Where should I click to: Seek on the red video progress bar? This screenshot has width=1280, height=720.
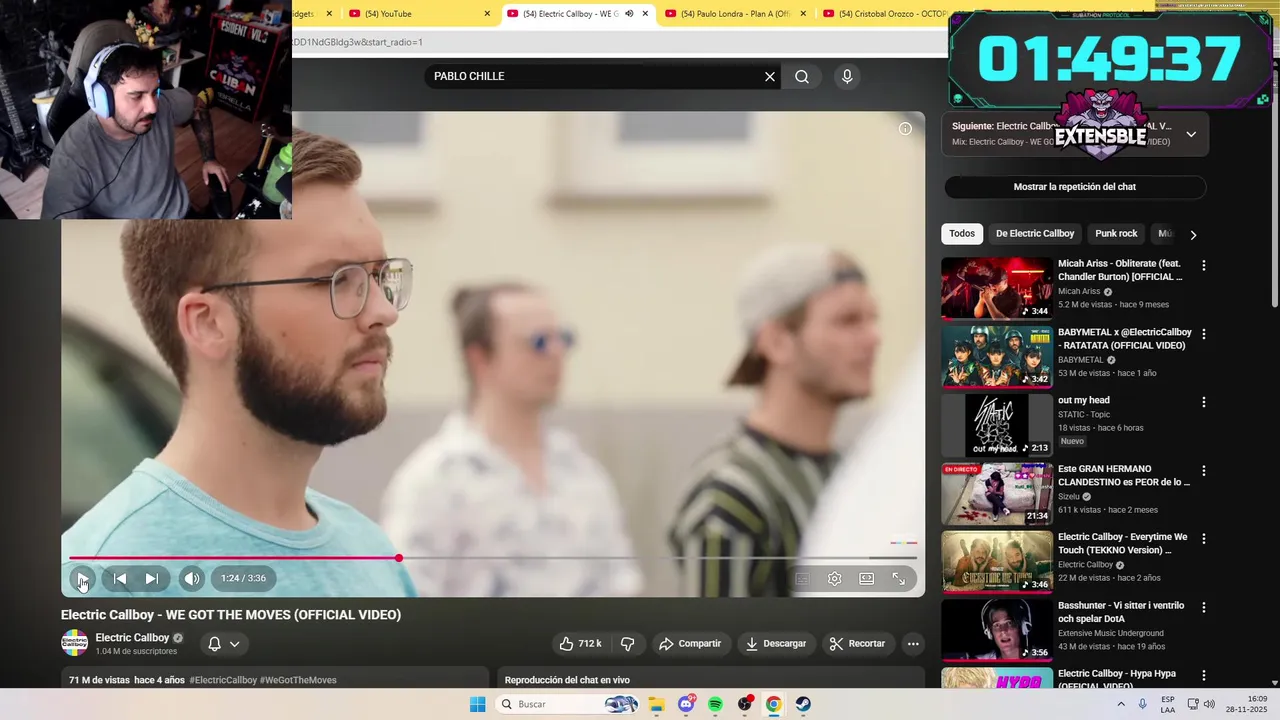coord(492,558)
